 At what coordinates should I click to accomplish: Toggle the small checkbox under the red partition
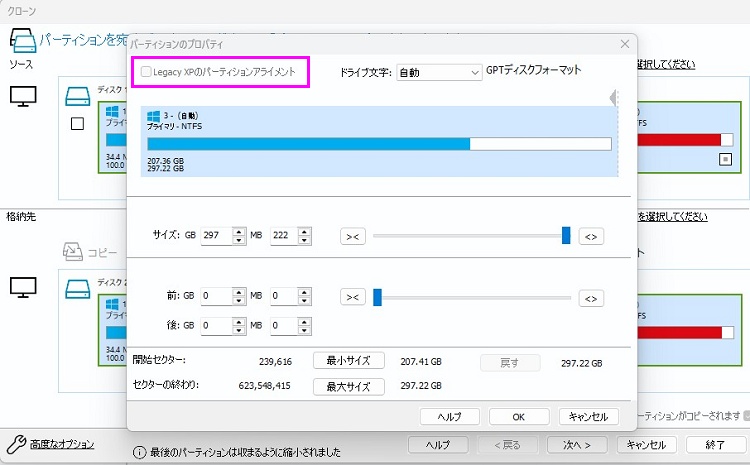point(725,159)
